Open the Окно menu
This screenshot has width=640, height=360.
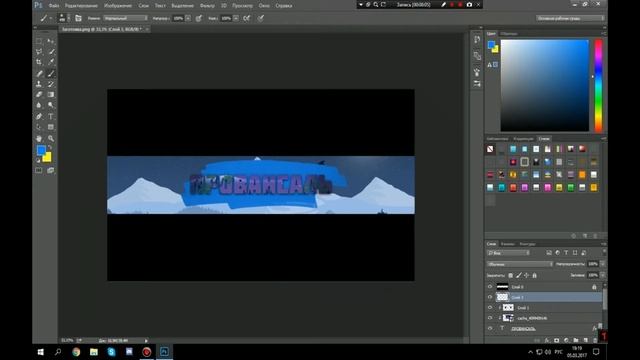coord(264,6)
